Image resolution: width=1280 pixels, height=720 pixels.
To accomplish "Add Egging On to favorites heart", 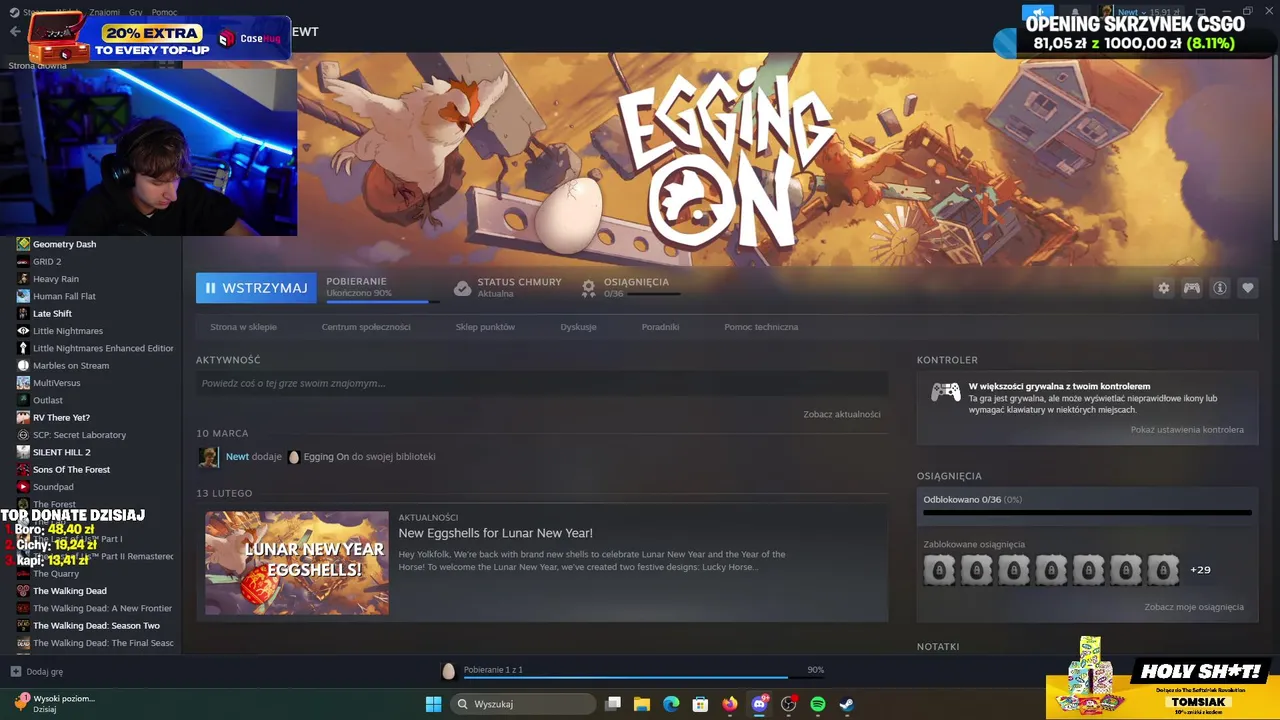I will (x=1248, y=288).
